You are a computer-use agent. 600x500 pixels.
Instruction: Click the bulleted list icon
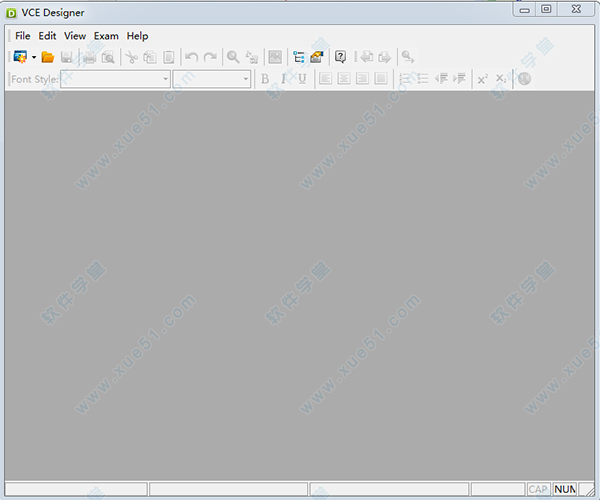(x=423, y=79)
